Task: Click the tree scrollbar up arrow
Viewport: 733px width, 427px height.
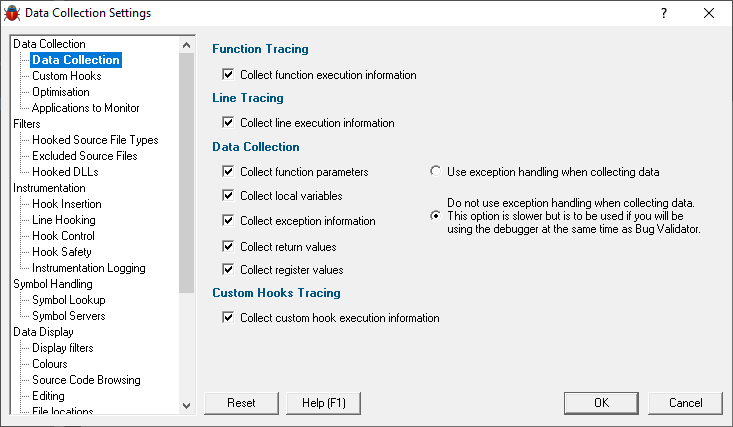Action: (x=187, y=45)
